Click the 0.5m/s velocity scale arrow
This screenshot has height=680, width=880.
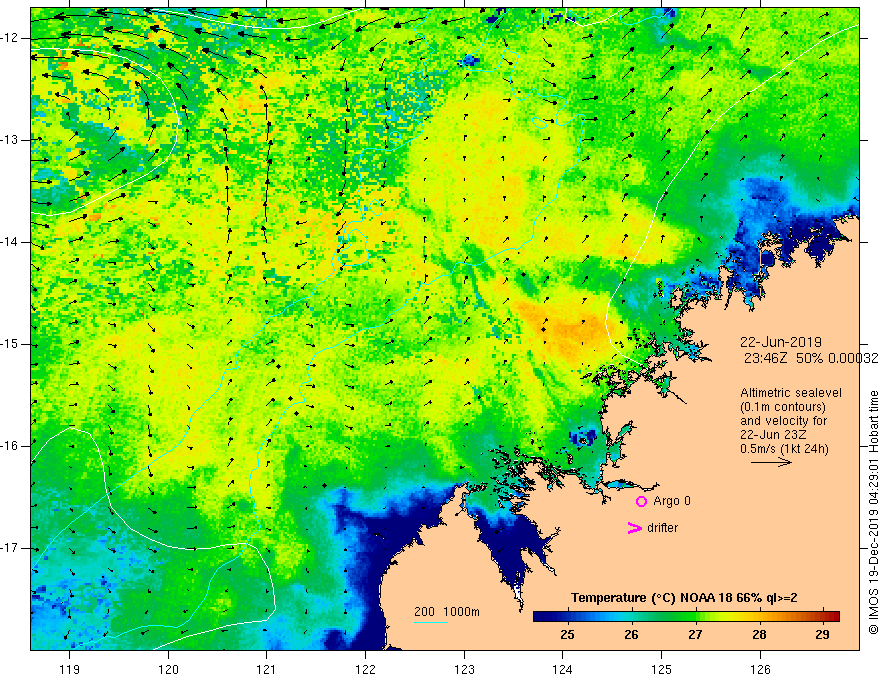771,462
